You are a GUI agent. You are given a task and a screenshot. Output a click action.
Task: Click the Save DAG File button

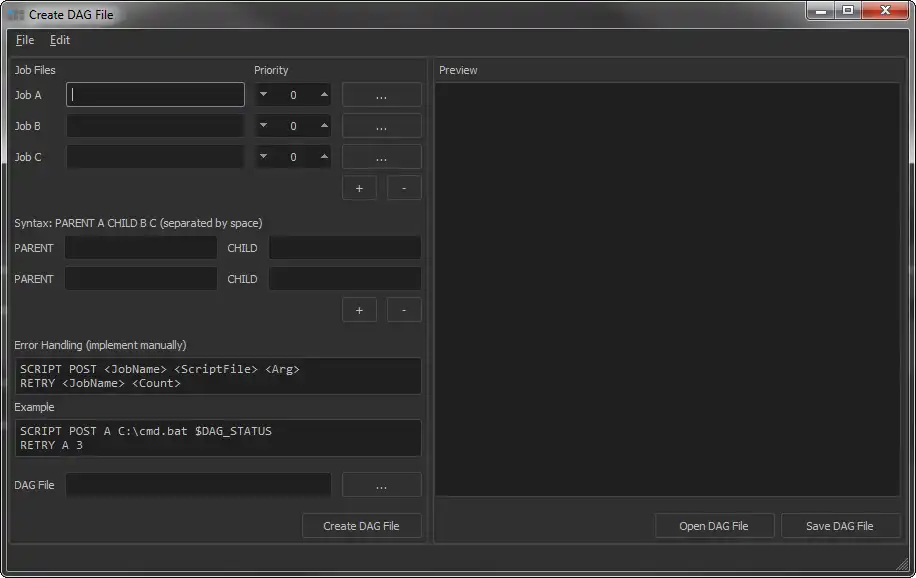tap(840, 526)
